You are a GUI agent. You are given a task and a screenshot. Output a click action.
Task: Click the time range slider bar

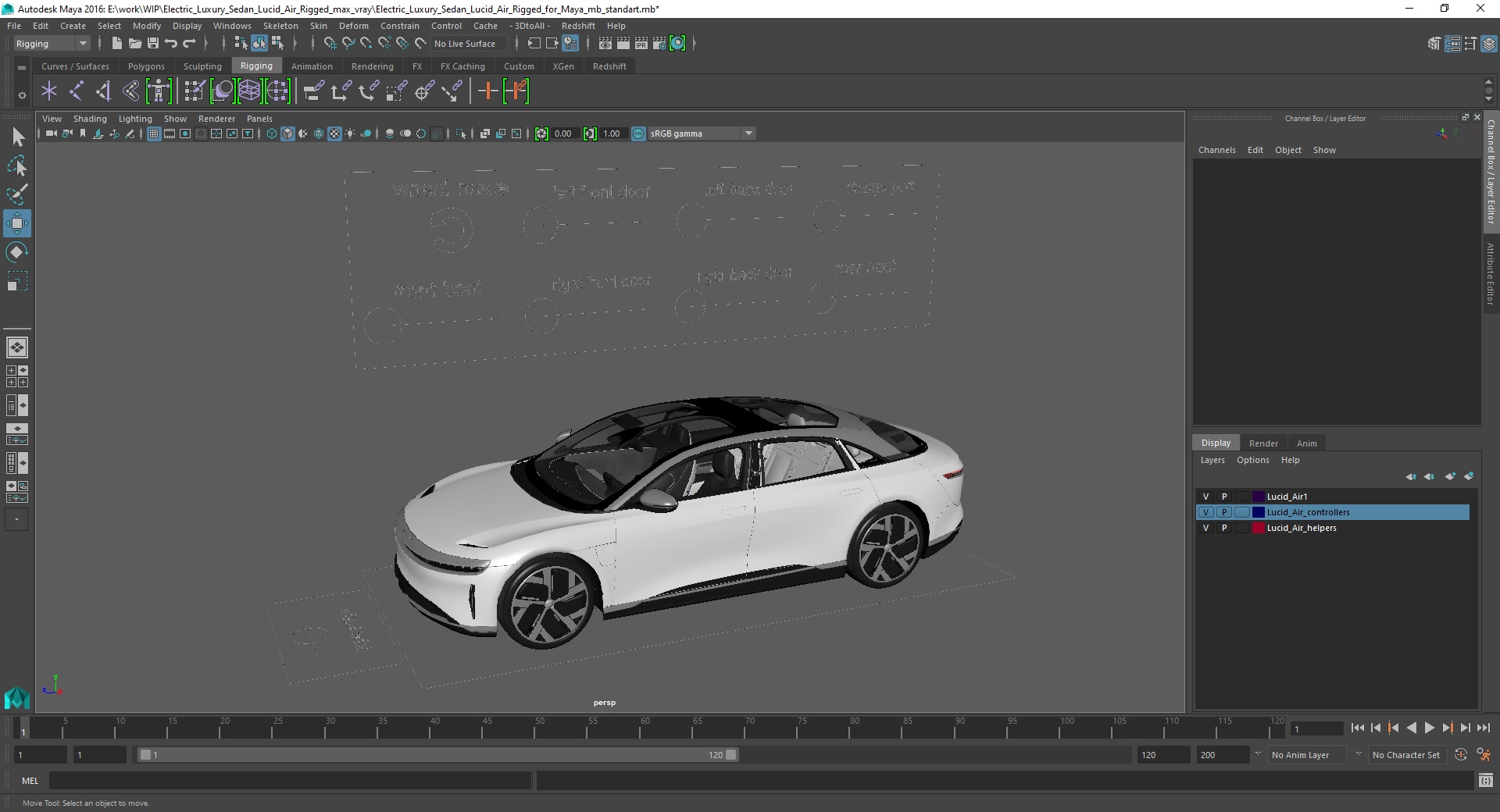point(437,755)
